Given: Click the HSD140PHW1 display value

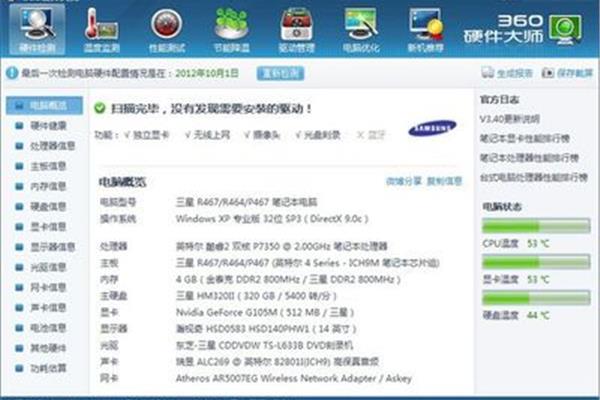Looking at the screenshot, I should (x=266, y=329).
